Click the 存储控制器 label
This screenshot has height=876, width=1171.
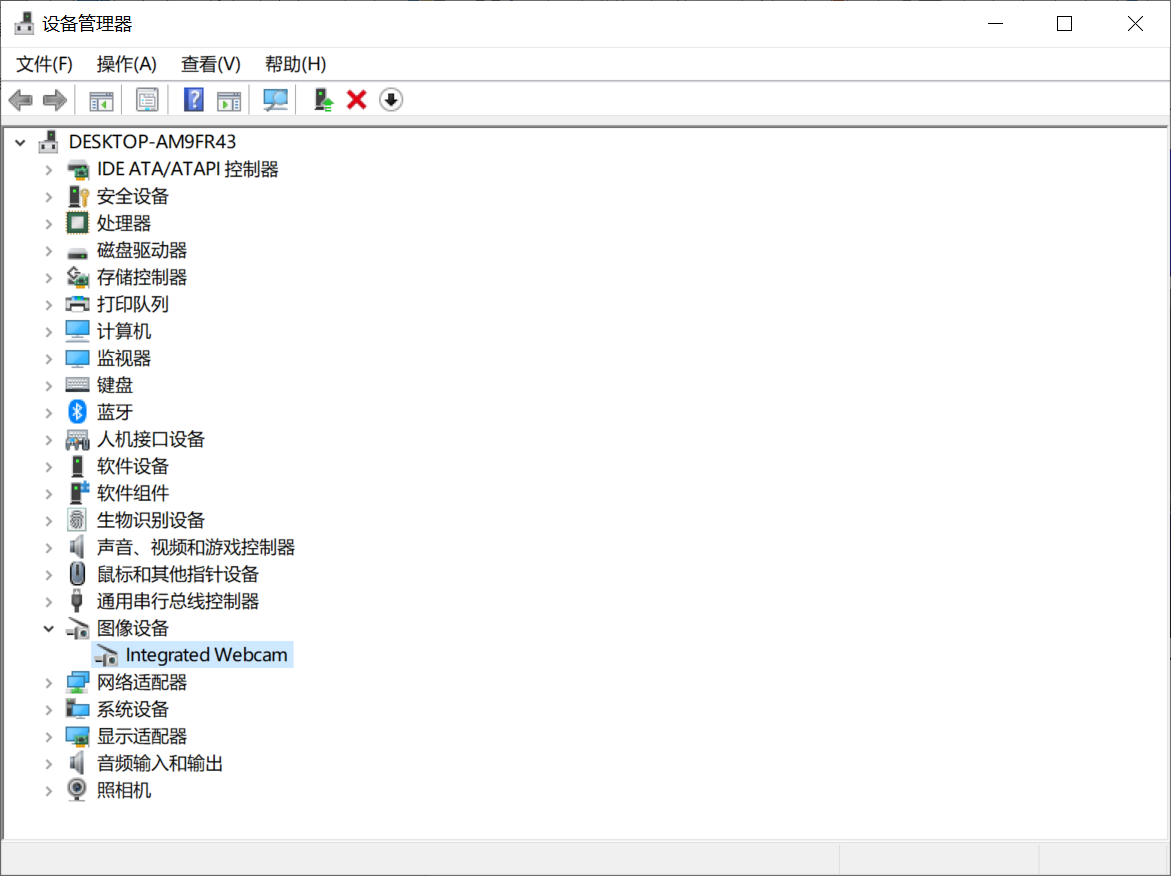point(142,277)
